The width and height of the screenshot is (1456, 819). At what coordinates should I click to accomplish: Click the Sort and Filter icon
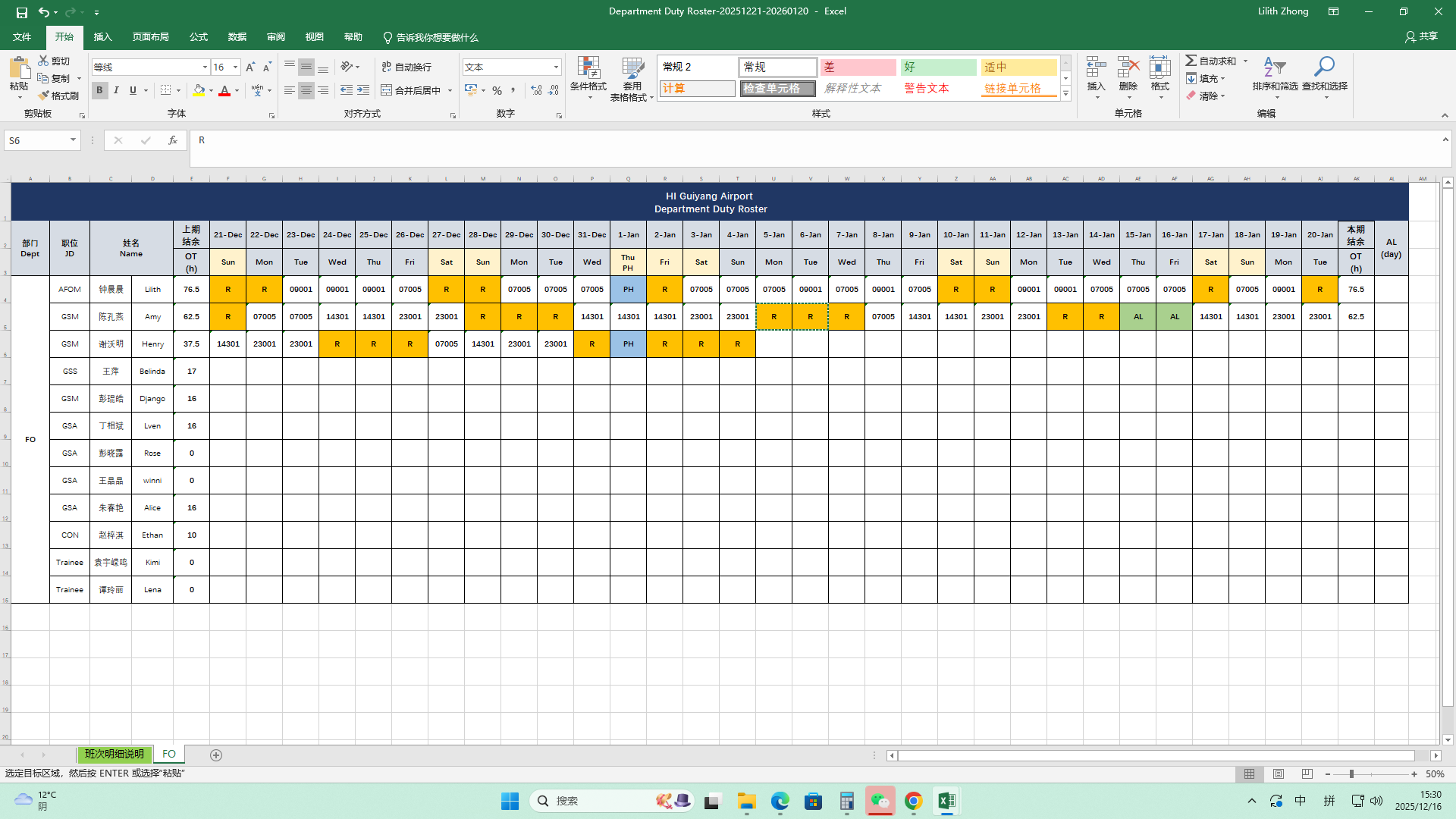coord(1274,68)
